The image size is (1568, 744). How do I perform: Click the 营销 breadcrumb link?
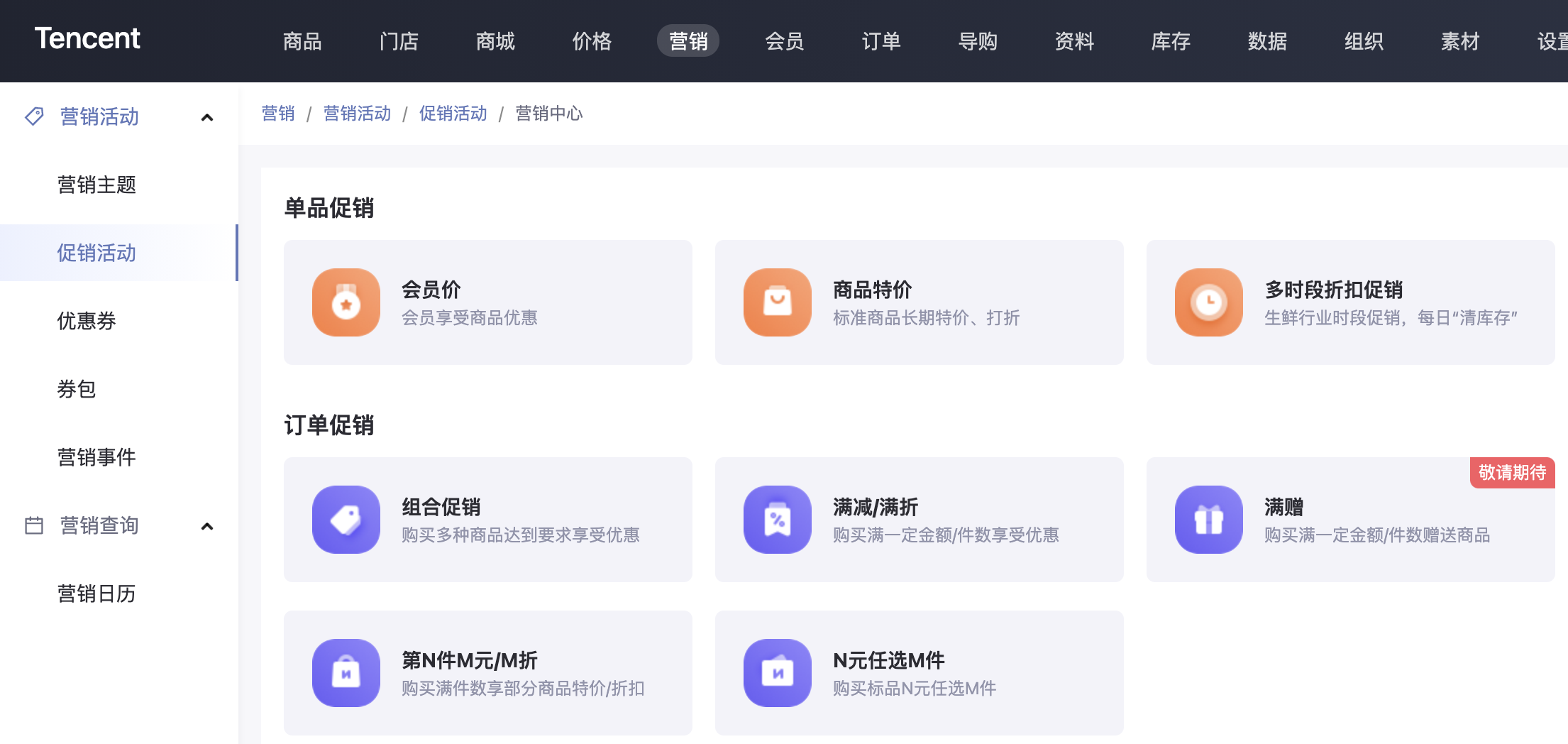[278, 114]
